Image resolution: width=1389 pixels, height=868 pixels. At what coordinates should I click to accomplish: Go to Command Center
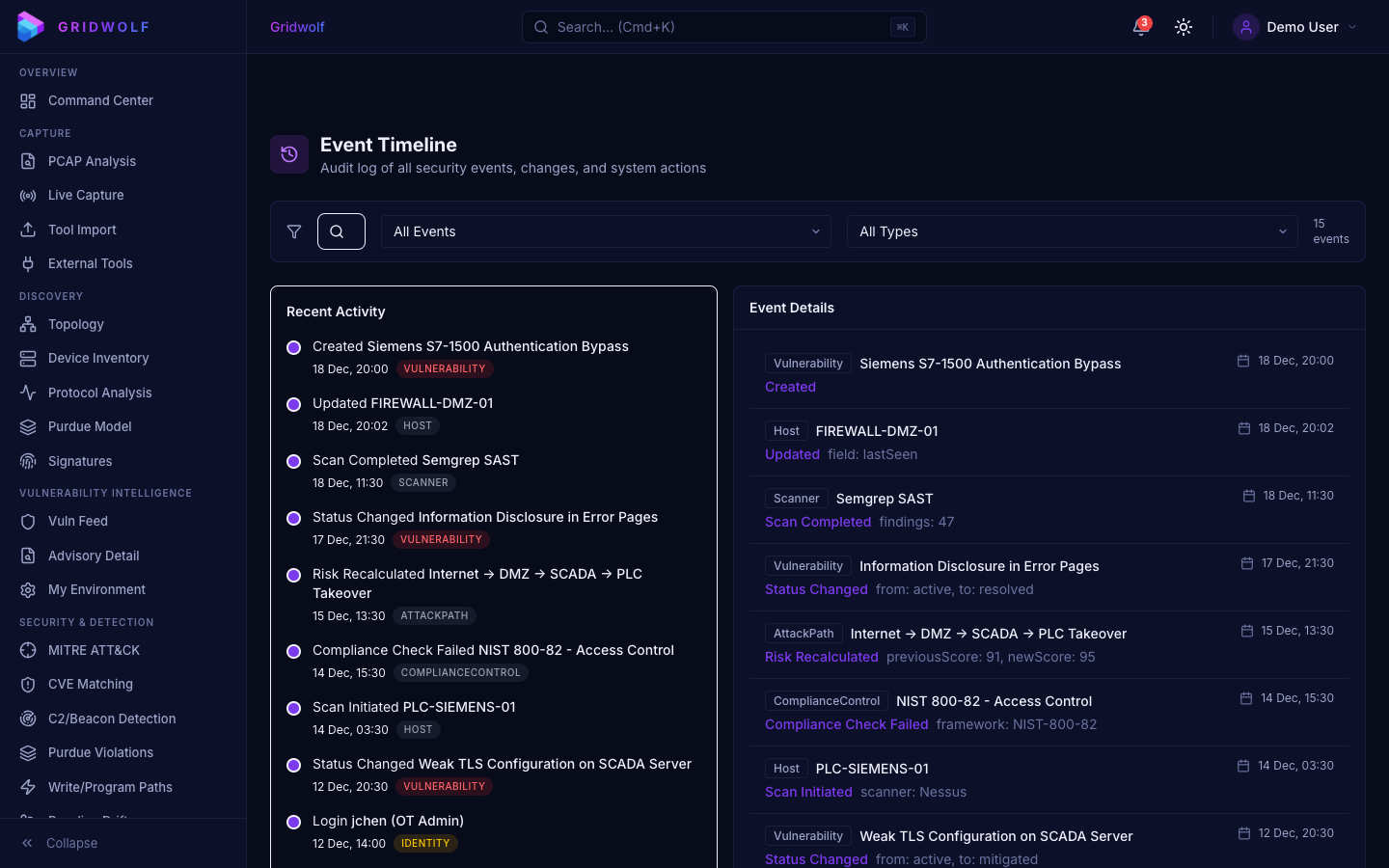(x=100, y=100)
